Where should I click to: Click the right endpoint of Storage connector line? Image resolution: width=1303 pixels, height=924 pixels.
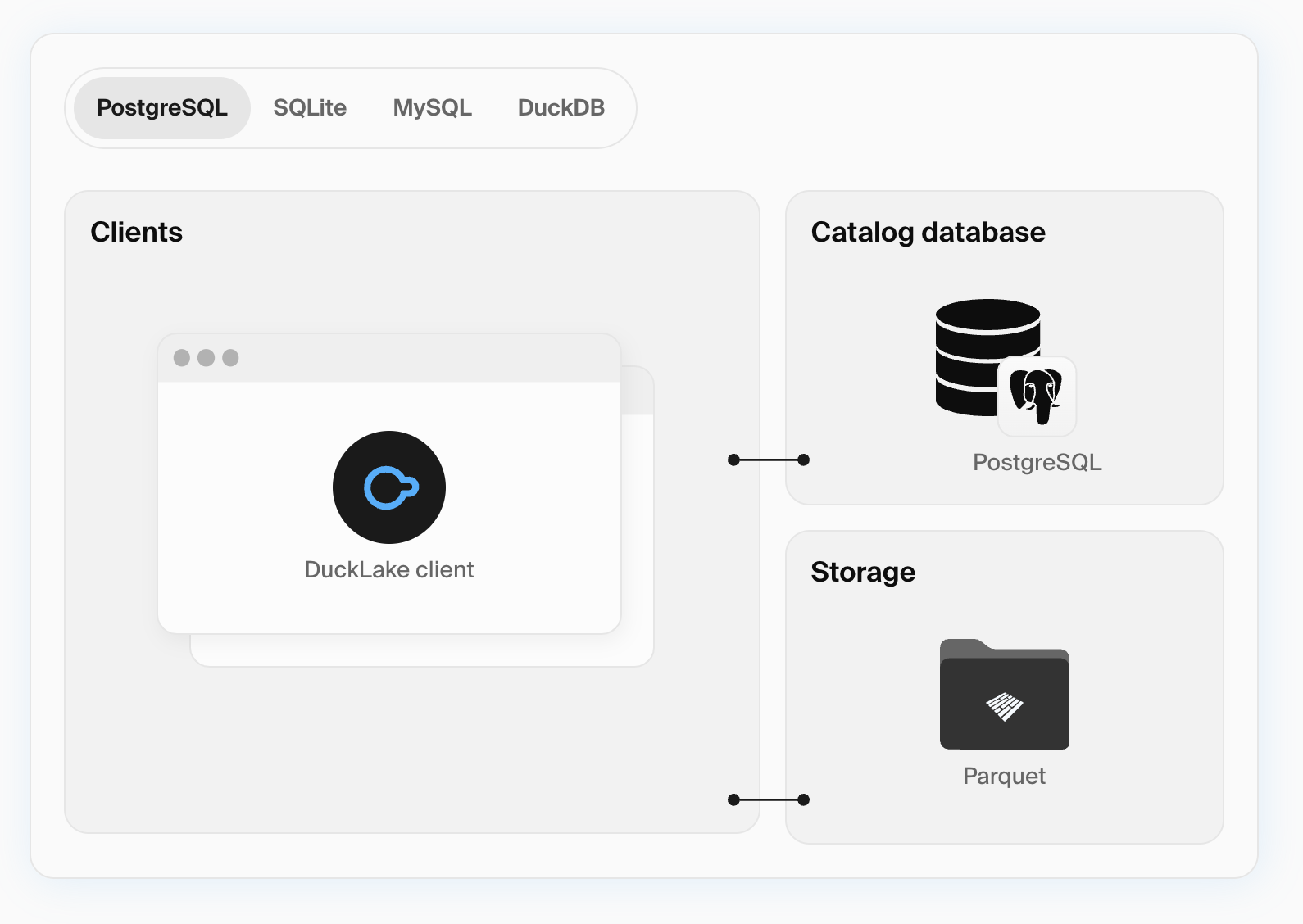point(803,799)
